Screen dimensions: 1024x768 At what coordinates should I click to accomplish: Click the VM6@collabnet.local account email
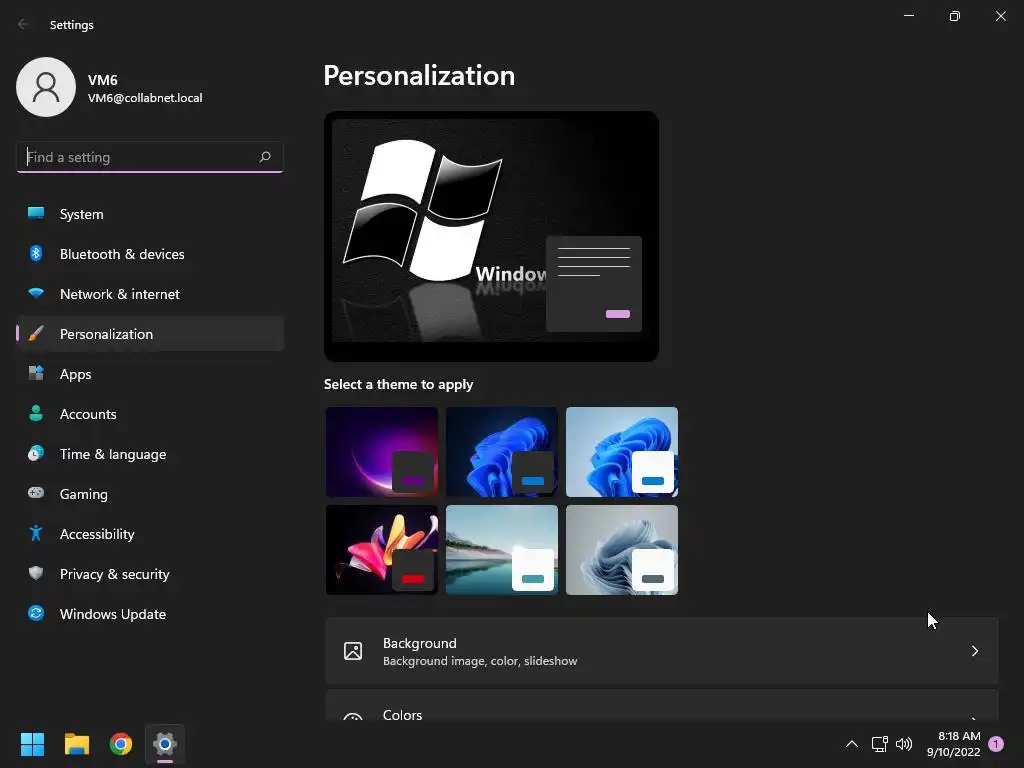[145, 98]
